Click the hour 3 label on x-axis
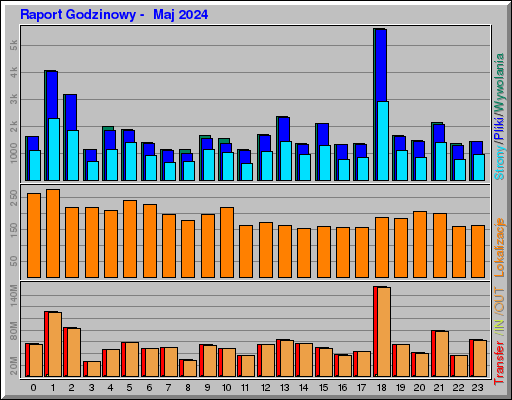 (x=91, y=388)
